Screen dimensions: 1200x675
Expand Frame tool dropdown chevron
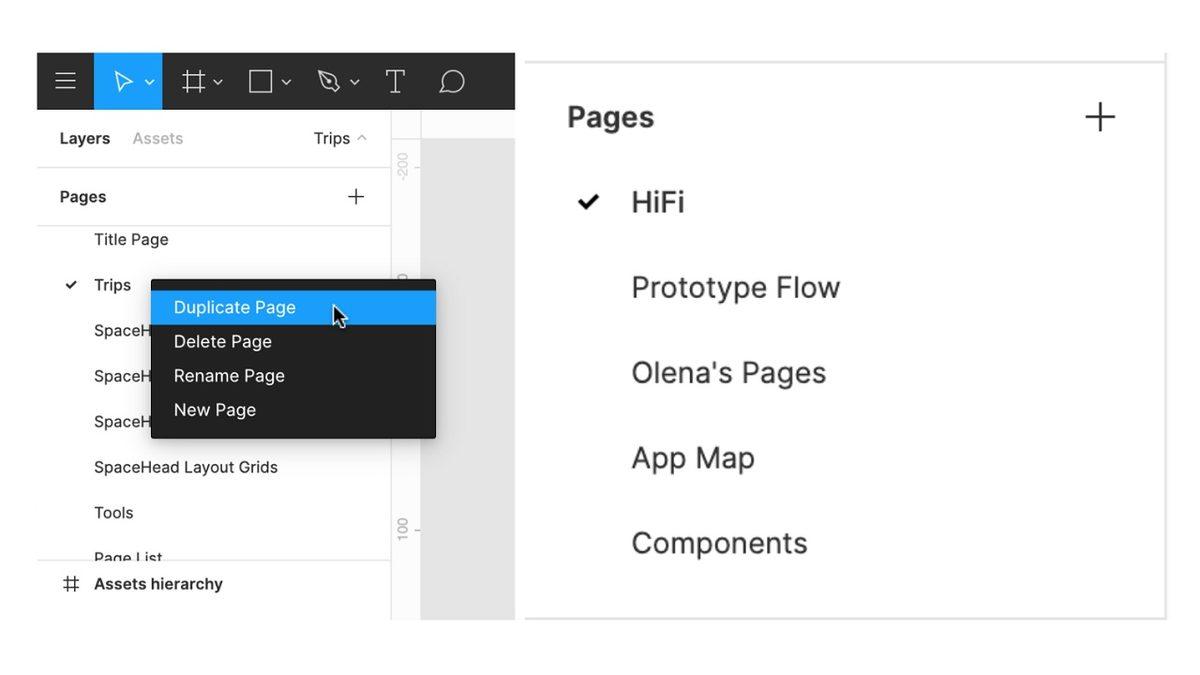[x=218, y=82]
